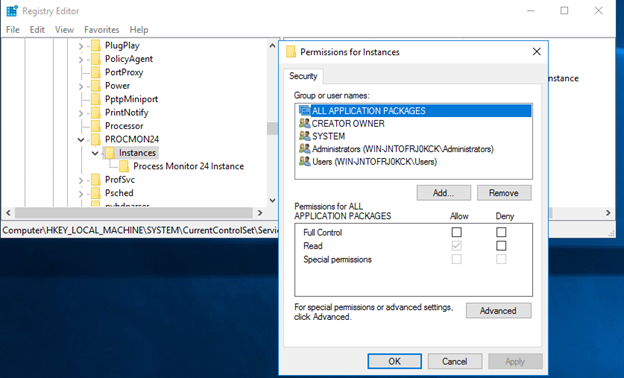Click the PrintNotify folder icon
The width and height of the screenshot is (624, 378).
coord(96,113)
